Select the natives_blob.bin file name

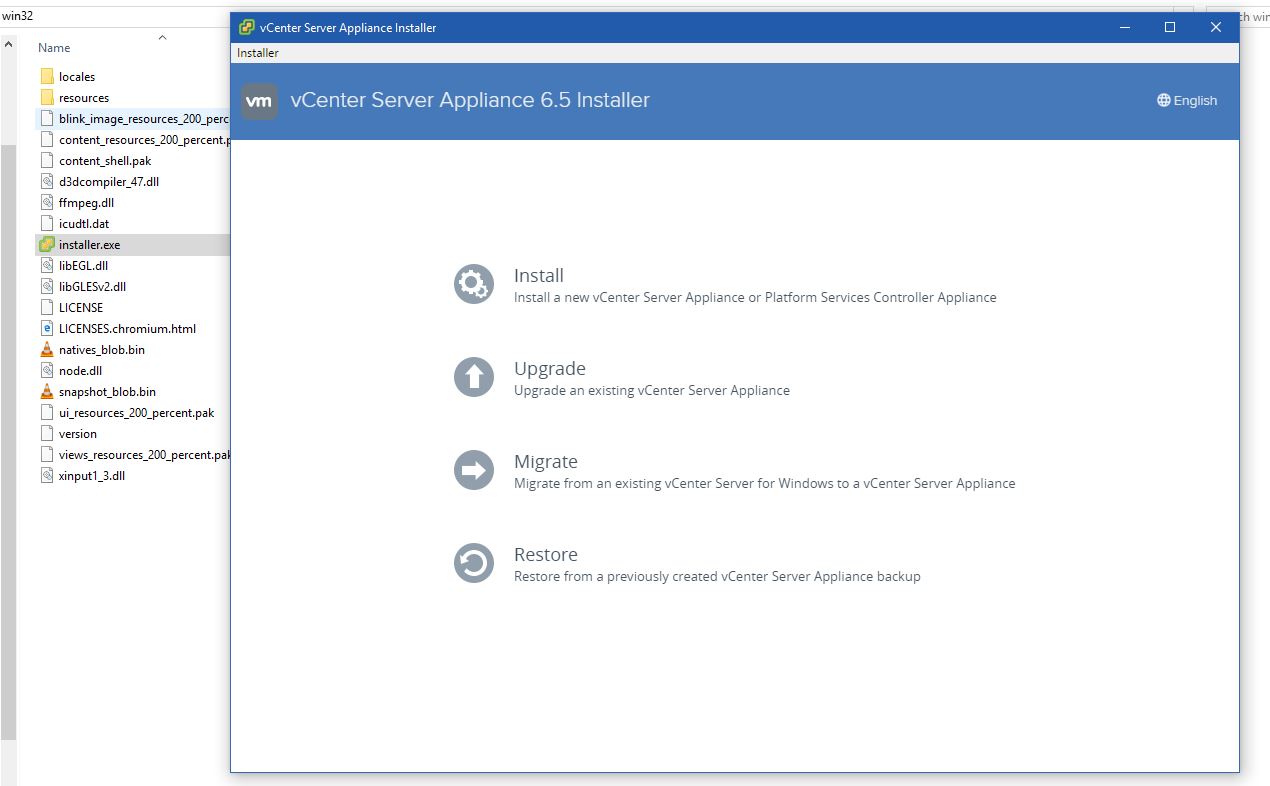pyautogui.click(x=102, y=349)
